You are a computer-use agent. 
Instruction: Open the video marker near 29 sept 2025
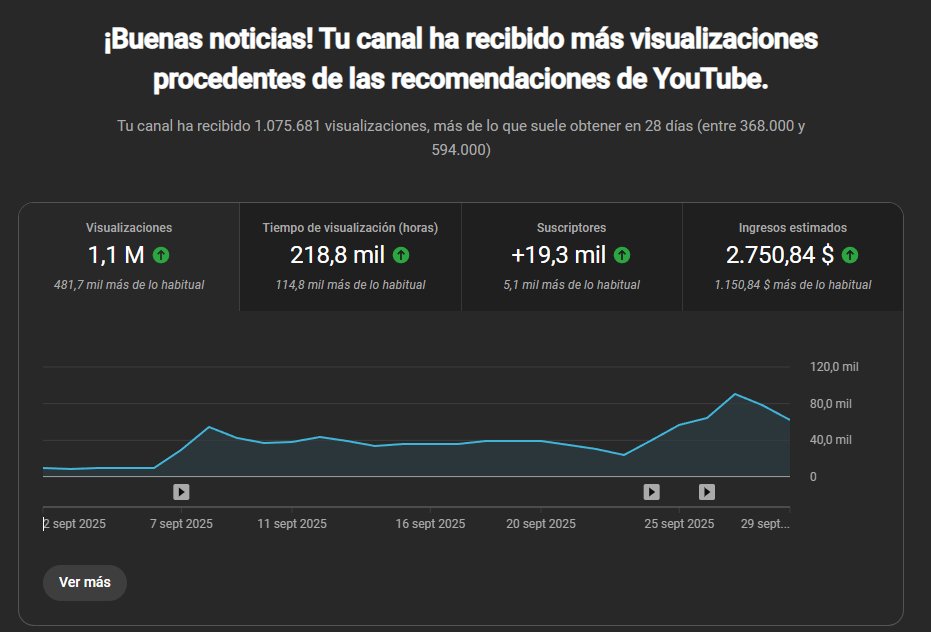707,491
